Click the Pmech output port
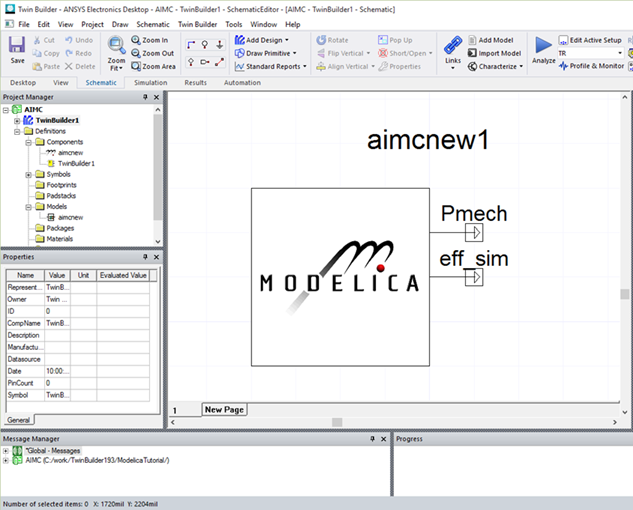This screenshot has height=510, width=633. click(474, 232)
